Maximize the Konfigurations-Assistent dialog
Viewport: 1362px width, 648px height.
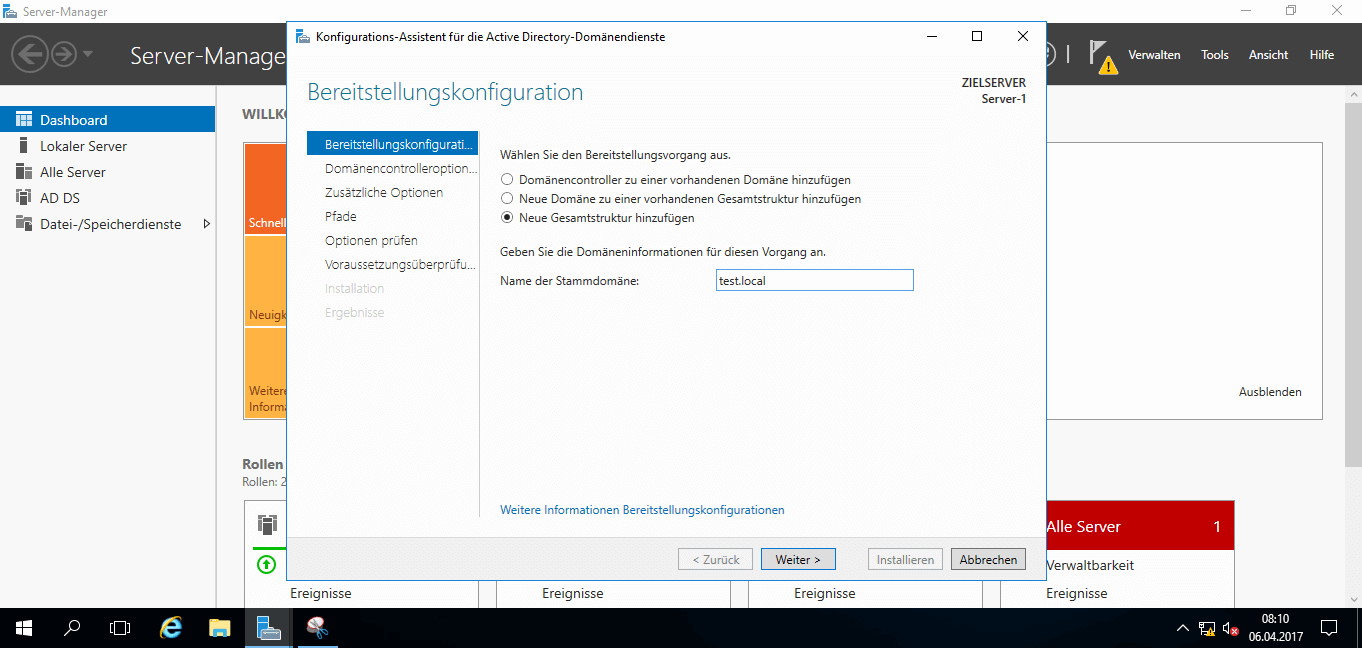point(977,37)
